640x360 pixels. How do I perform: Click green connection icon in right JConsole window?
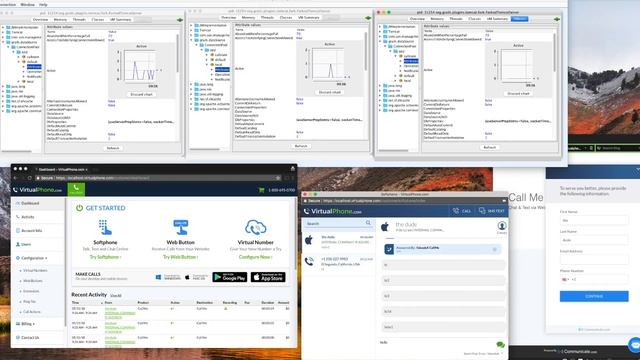point(557,19)
